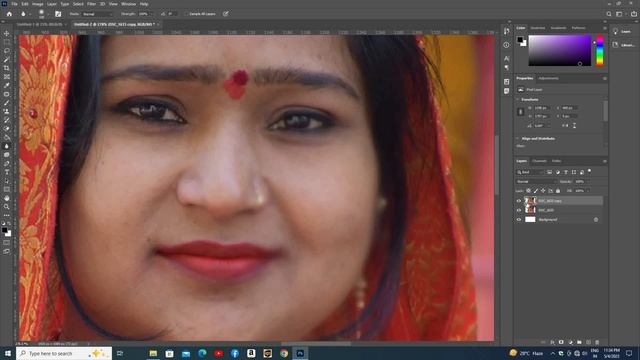Click the rainbow hue slider strip
The image size is (640, 360).
[x=600, y=51]
